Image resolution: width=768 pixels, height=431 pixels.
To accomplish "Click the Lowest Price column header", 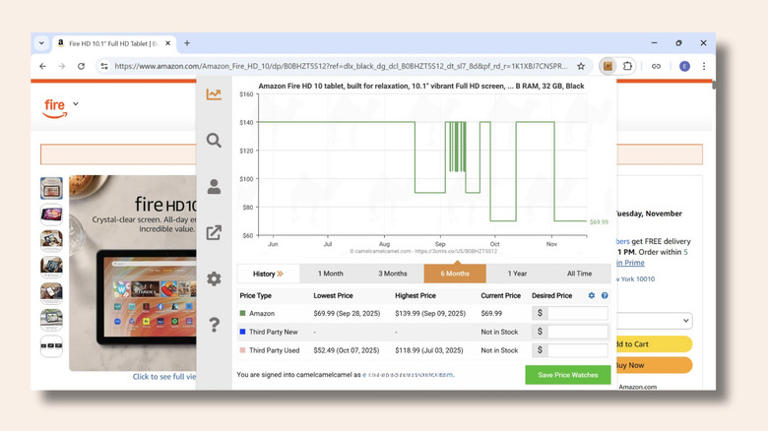I will 333,295.
